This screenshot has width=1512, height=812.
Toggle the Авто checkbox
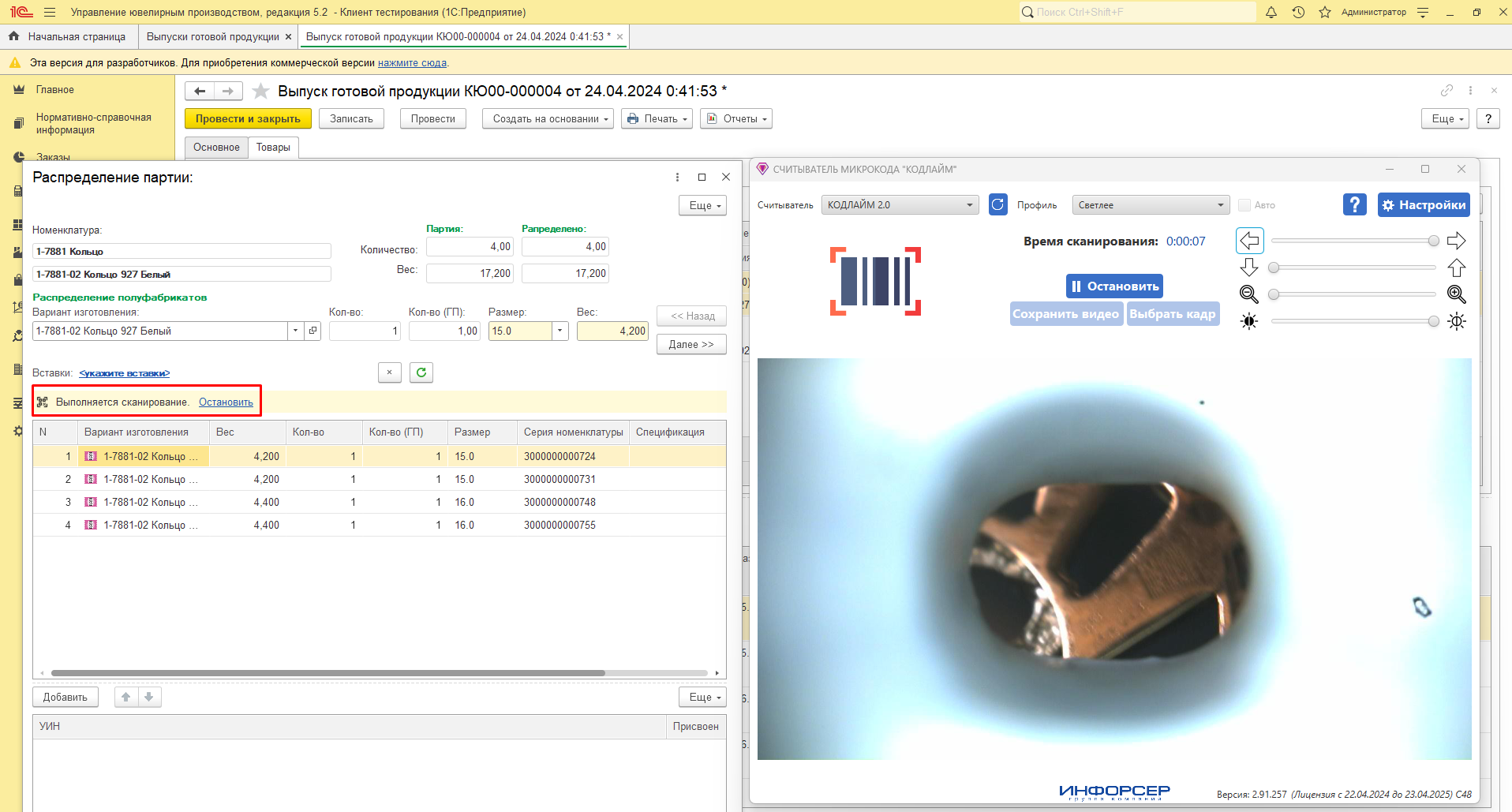point(1244,205)
